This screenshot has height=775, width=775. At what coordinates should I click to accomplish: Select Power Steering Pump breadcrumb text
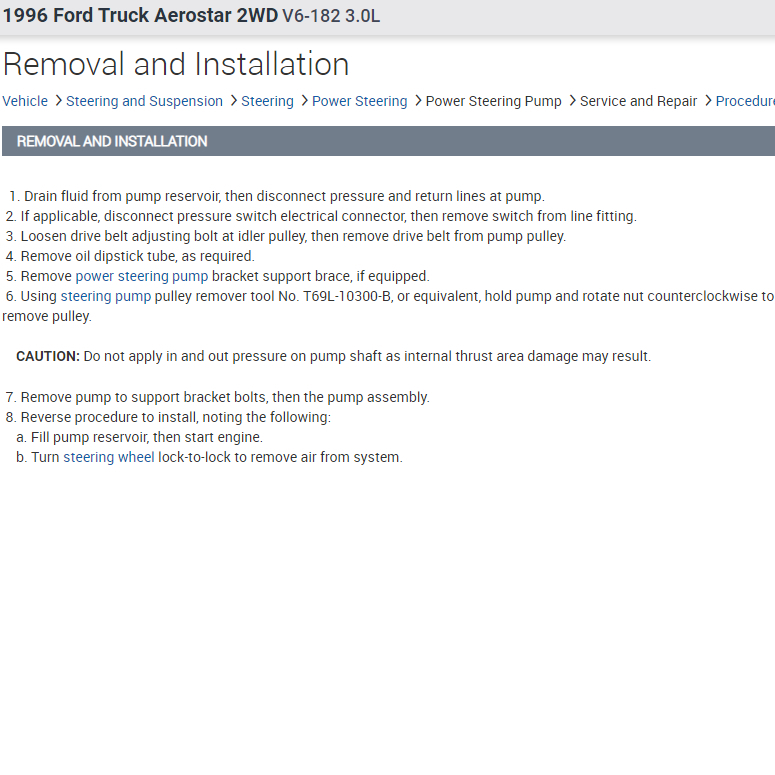pos(493,101)
